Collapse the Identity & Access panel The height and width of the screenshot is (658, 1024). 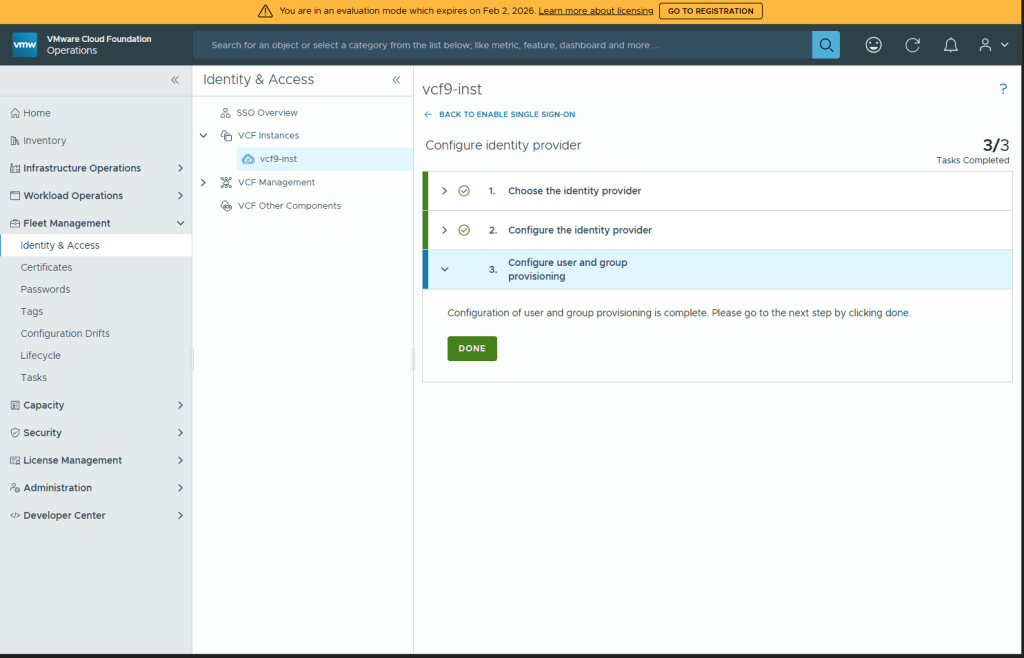[x=396, y=80]
